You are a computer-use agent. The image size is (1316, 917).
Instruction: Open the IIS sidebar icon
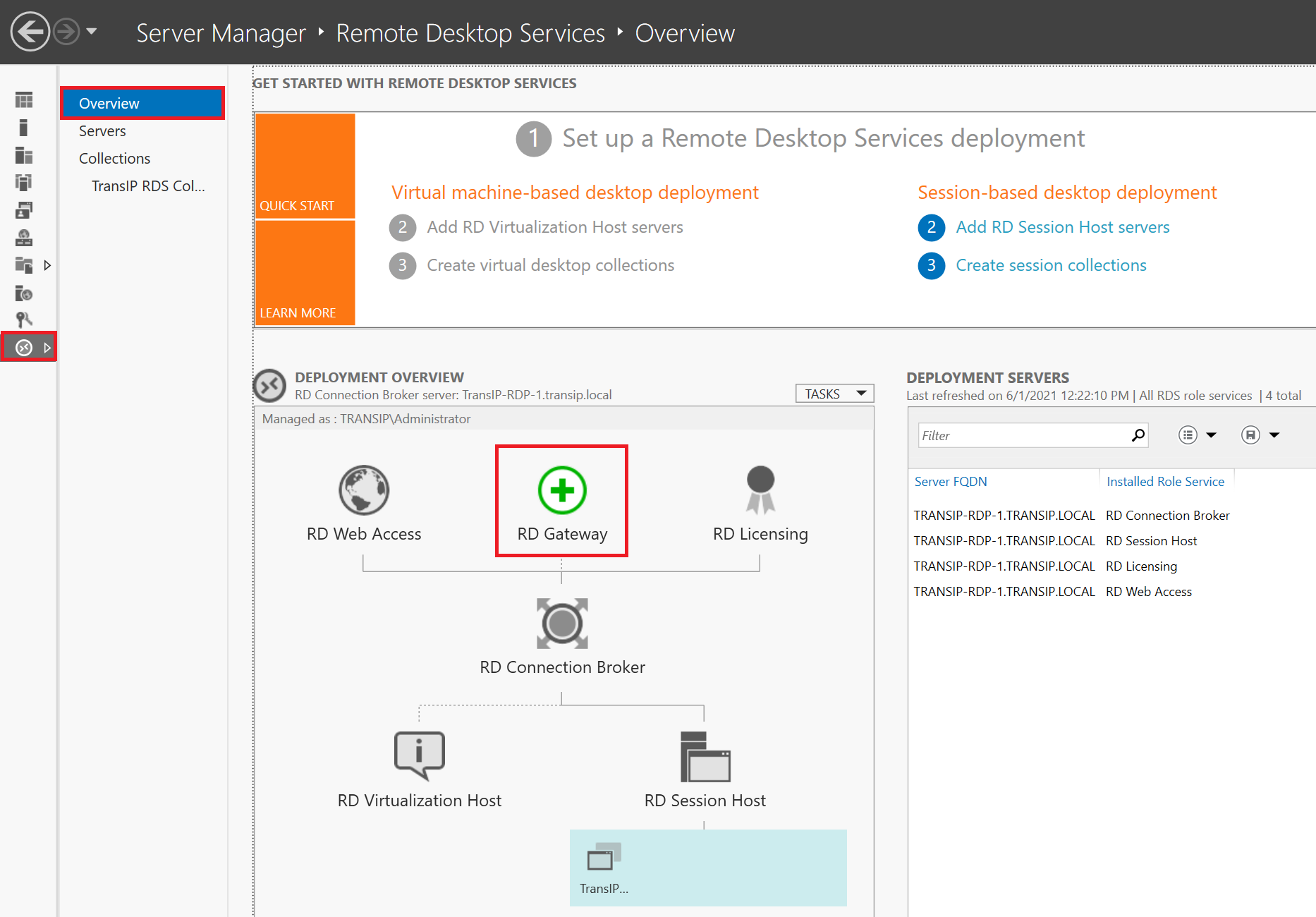[x=24, y=293]
